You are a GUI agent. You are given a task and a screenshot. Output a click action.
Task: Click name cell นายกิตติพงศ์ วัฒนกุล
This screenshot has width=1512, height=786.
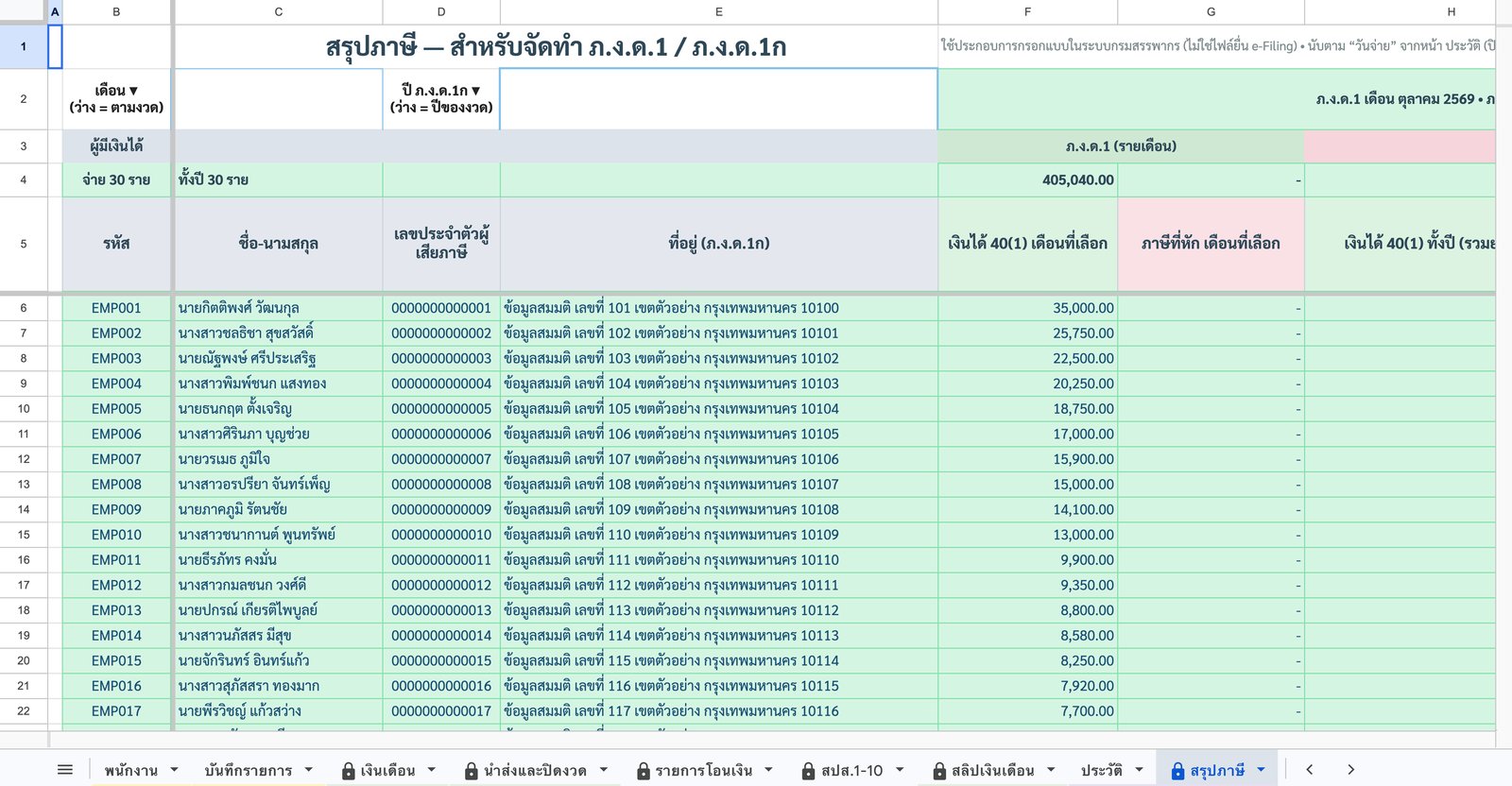(279, 308)
